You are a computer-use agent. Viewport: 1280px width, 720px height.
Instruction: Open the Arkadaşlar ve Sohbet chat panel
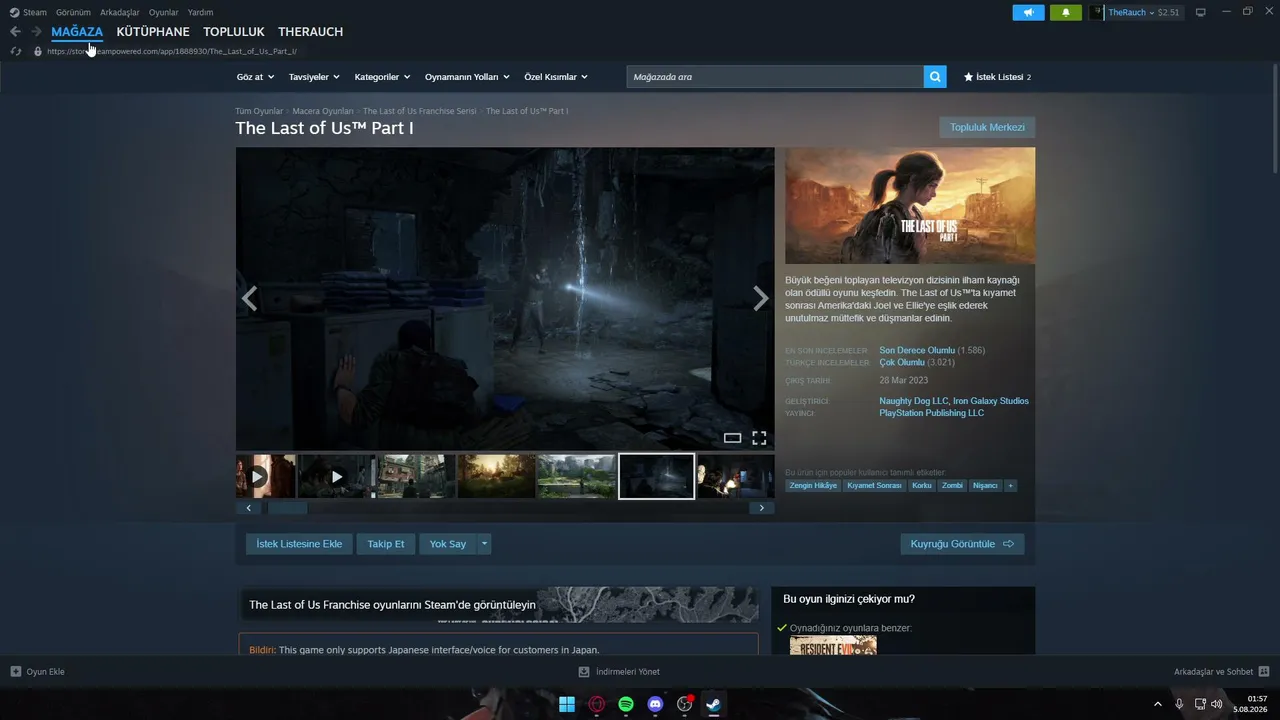click(1221, 672)
